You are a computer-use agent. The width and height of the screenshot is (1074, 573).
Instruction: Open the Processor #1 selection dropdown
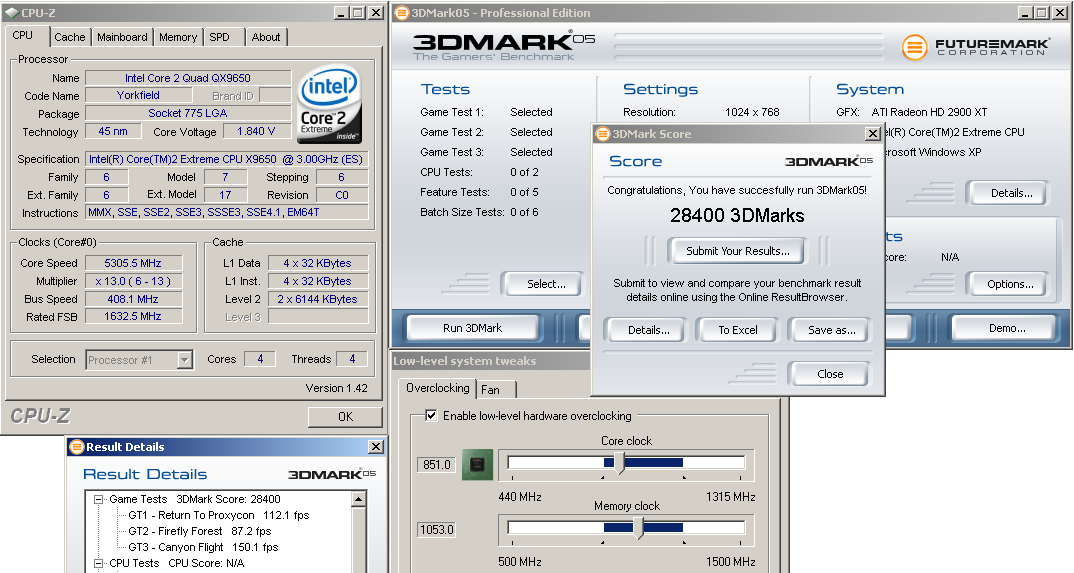click(x=184, y=359)
